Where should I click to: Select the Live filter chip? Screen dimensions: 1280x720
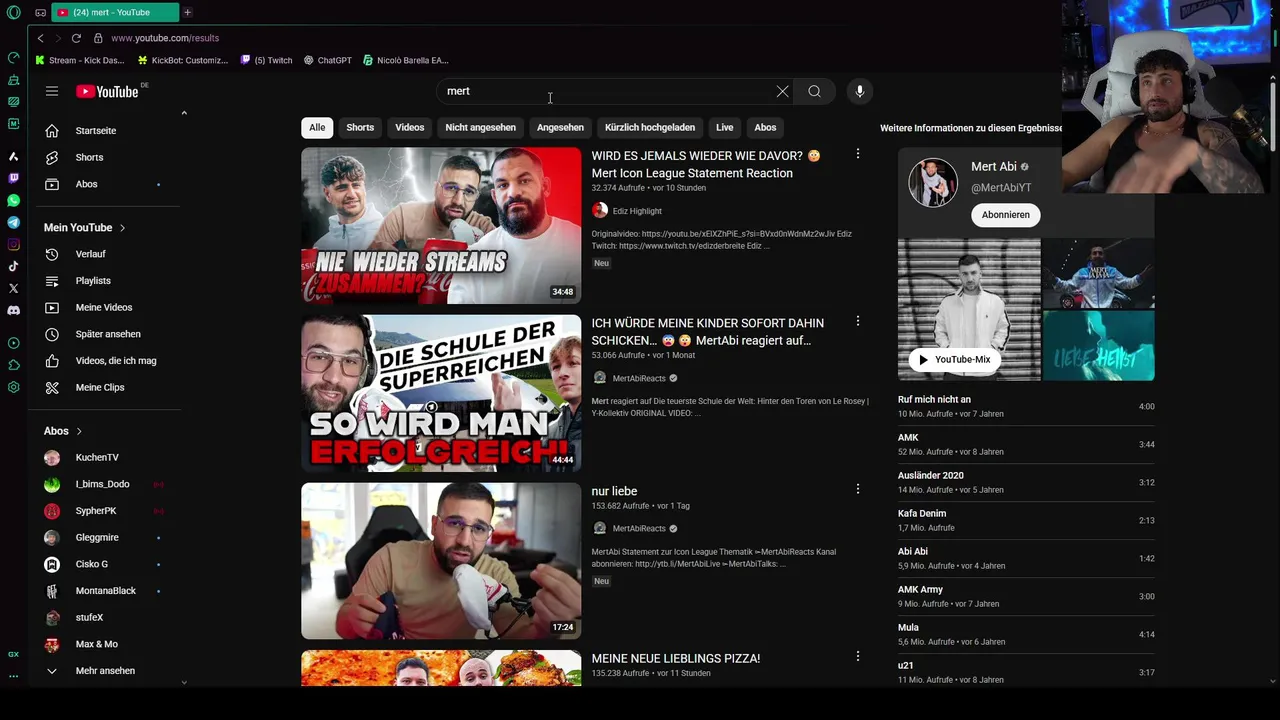(725, 128)
